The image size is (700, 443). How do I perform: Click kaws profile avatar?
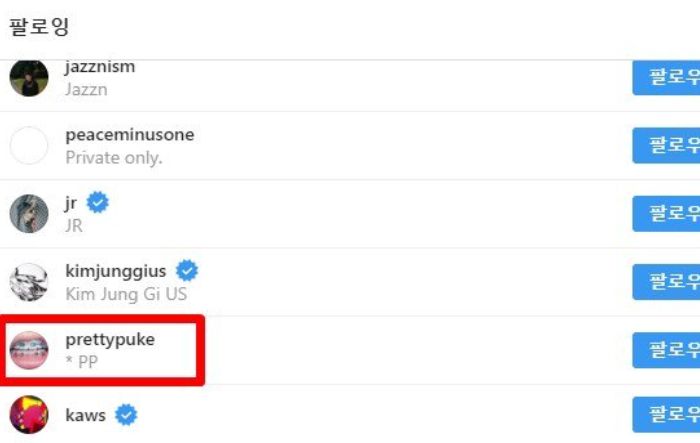tap(29, 415)
